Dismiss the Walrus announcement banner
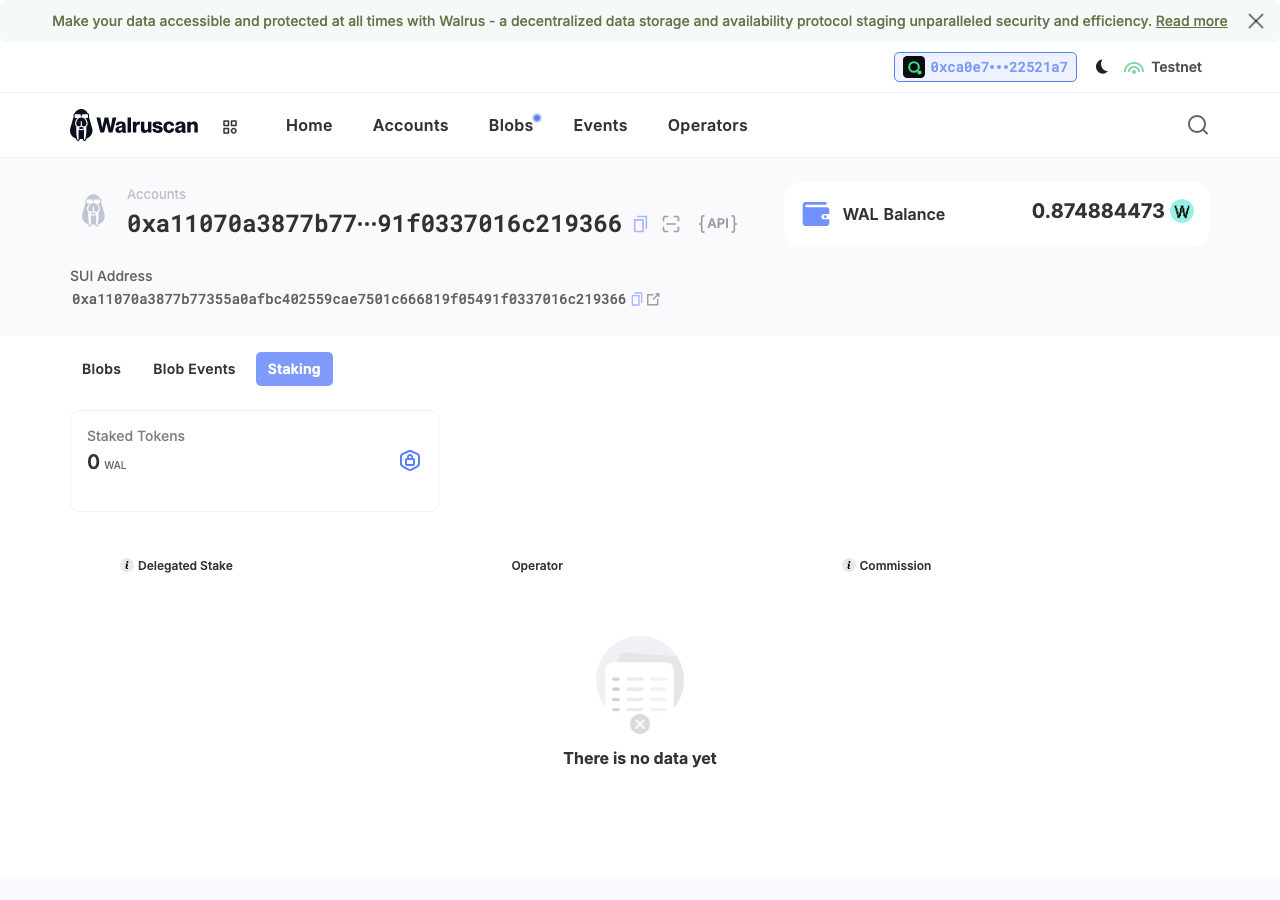Image resolution: width=1280 pixels, height=900 pixels. point(1256,21)
